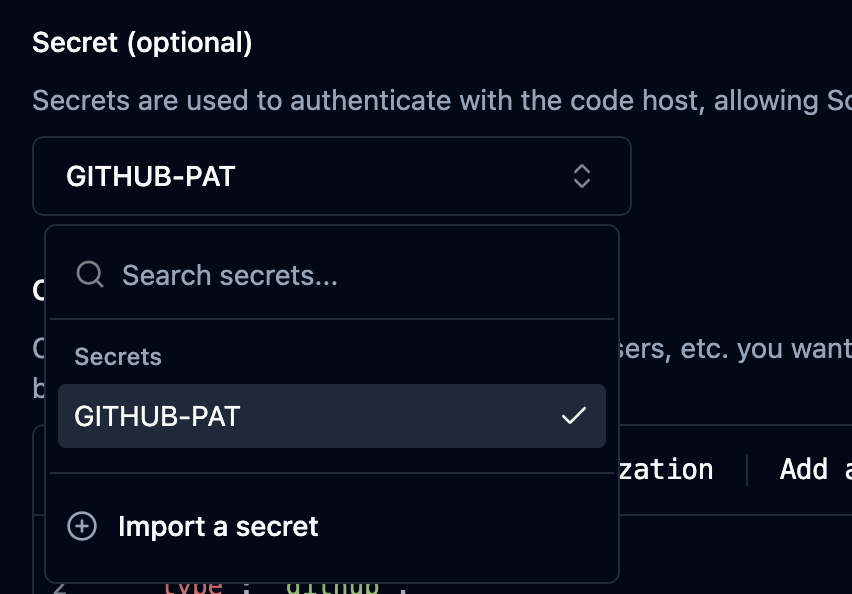Choose Import a secret option

218,526
